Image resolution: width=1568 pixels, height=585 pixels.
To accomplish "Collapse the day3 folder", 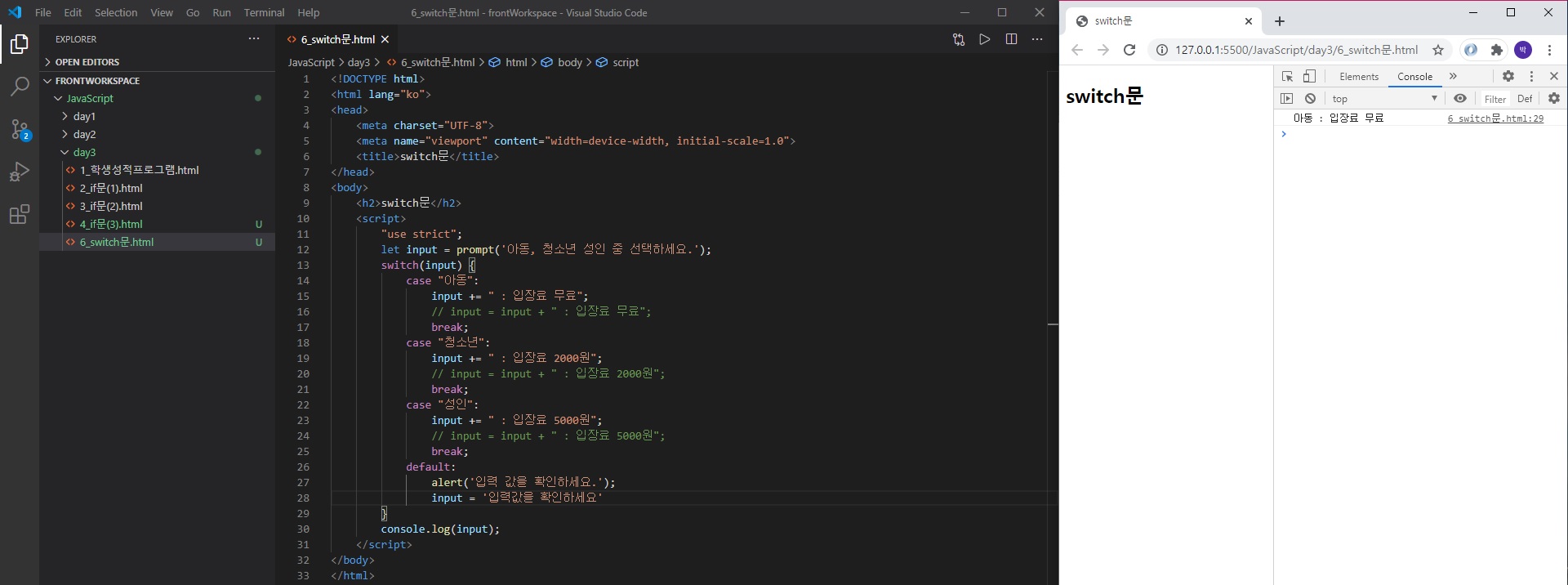I will [84, 152].
